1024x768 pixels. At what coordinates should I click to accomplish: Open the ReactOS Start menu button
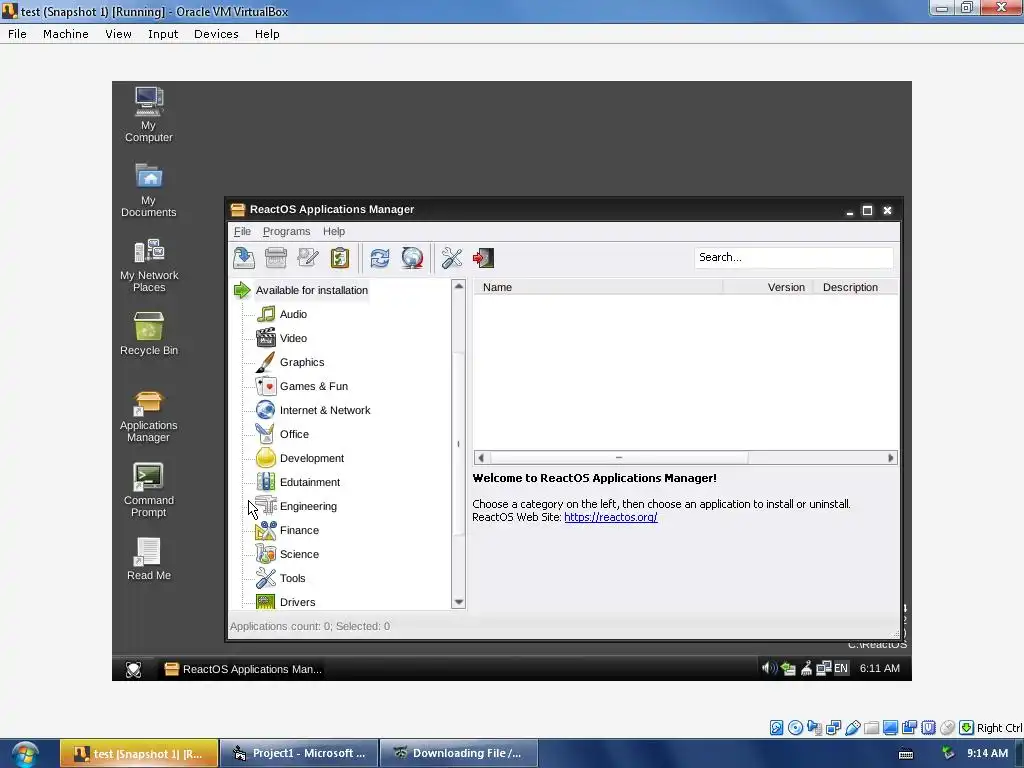click(133, 669)
